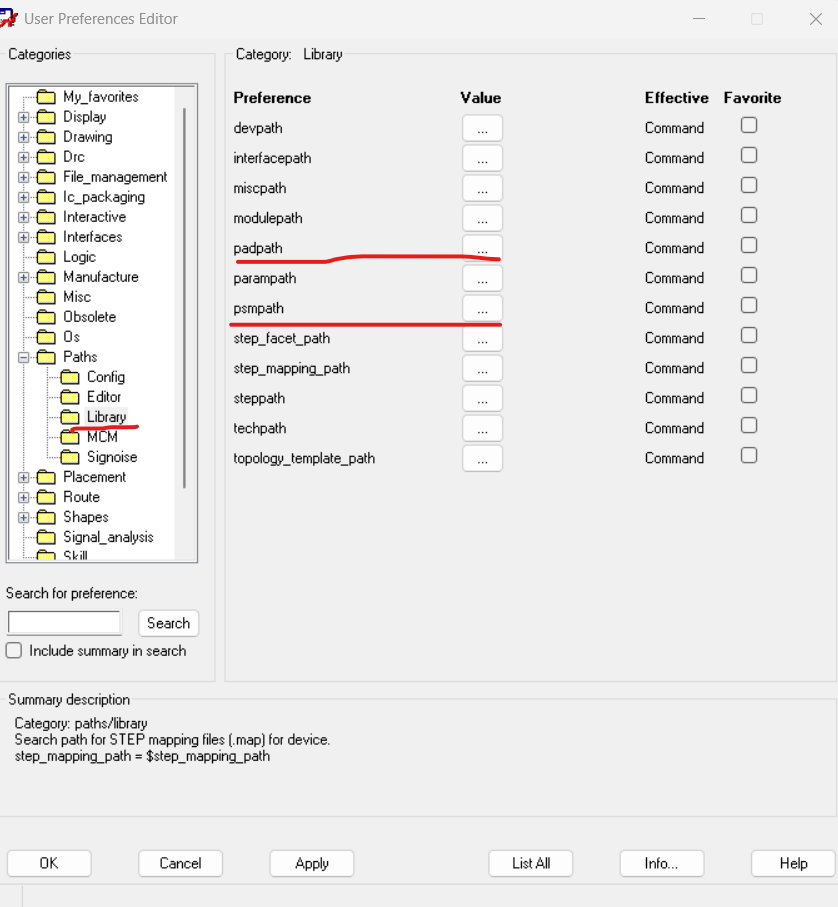
Task: Select the Logic folder category
Action: coord(79,257)
